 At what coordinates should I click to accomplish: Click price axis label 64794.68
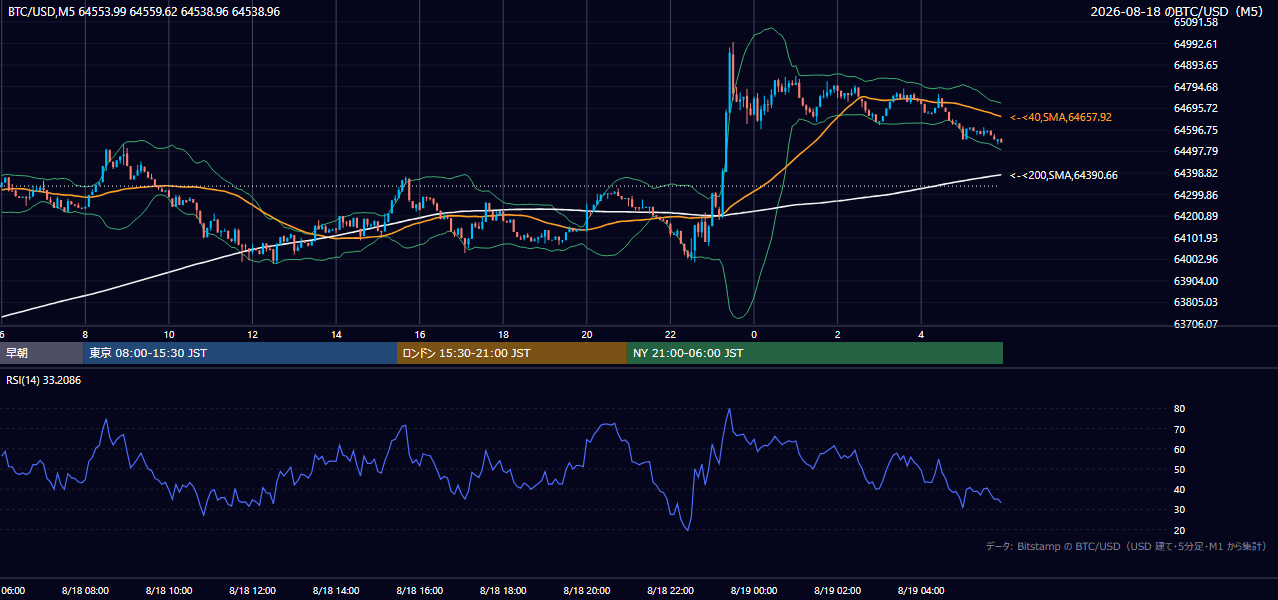[x=1195, y=87]
